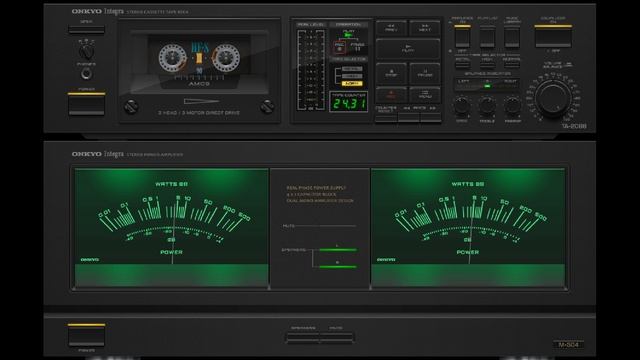Open the MENU button on the tape deck
Image resolution: width=640 pixels, height=360 pixels.
(x=424, y=95)
